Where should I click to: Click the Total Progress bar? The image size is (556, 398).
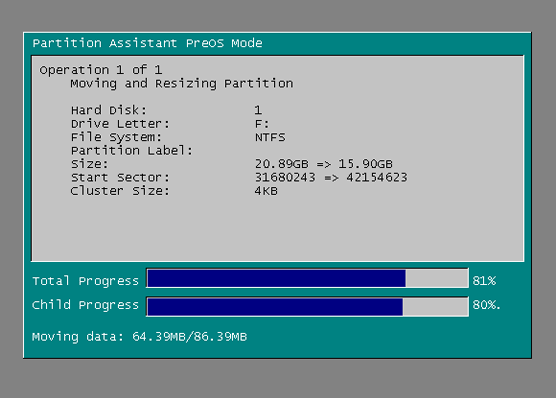click(x=307, y=278)
